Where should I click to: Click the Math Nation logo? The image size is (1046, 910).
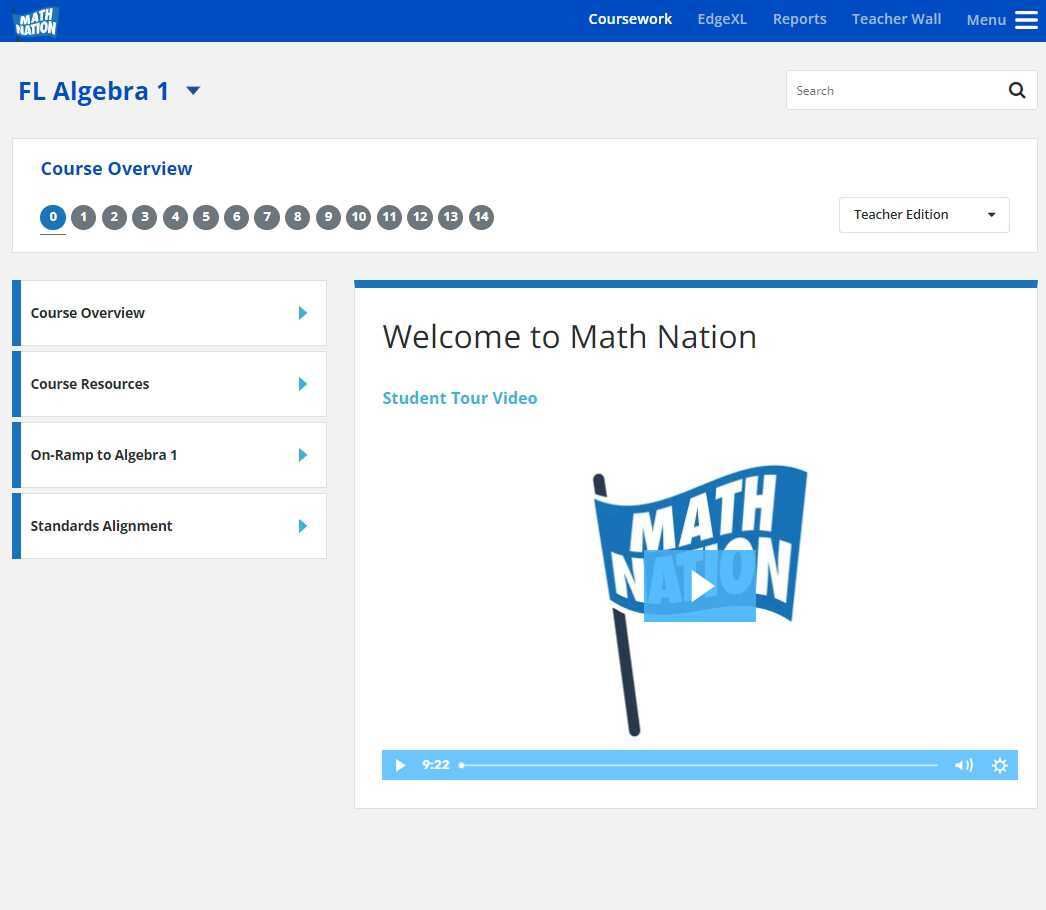tap(34, 20)
